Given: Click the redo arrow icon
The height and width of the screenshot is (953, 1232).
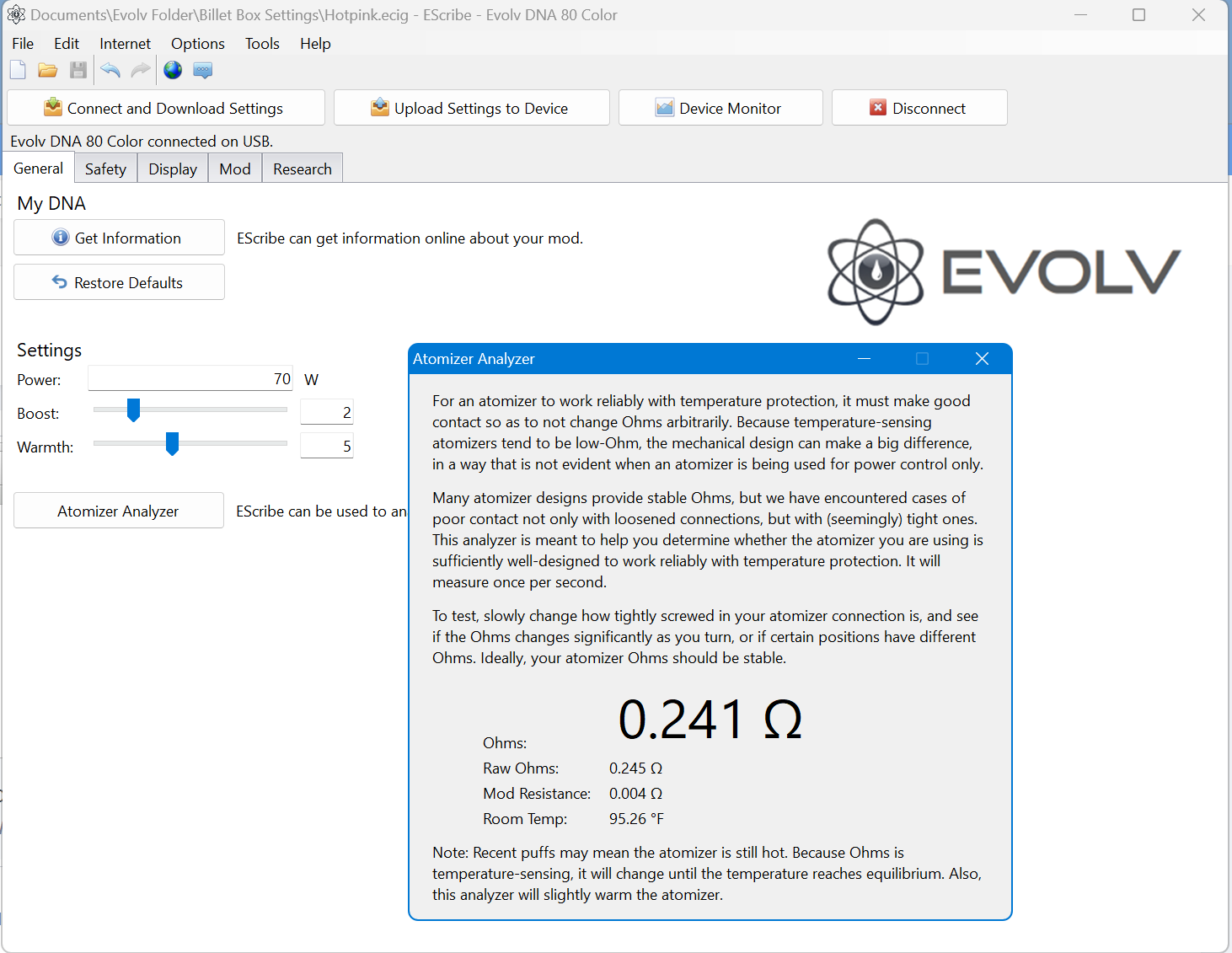Looking at the screenshot, I should [x=141, y=70].
